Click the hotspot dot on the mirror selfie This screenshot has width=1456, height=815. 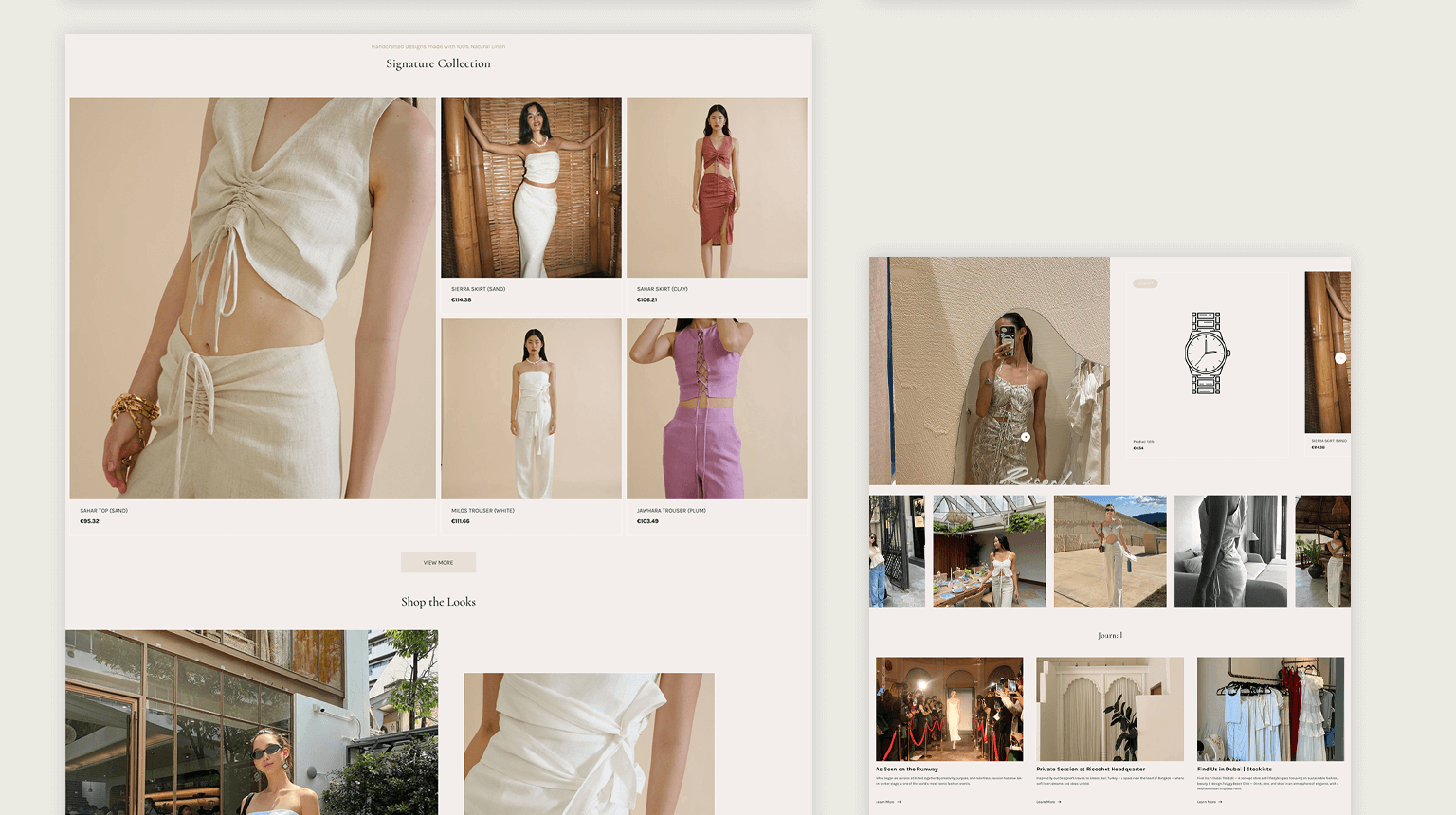coord(1026,437)
